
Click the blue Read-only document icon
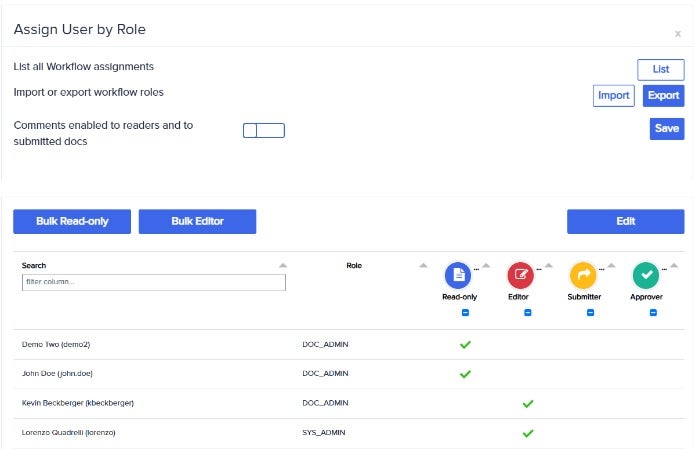click(457, 274)
